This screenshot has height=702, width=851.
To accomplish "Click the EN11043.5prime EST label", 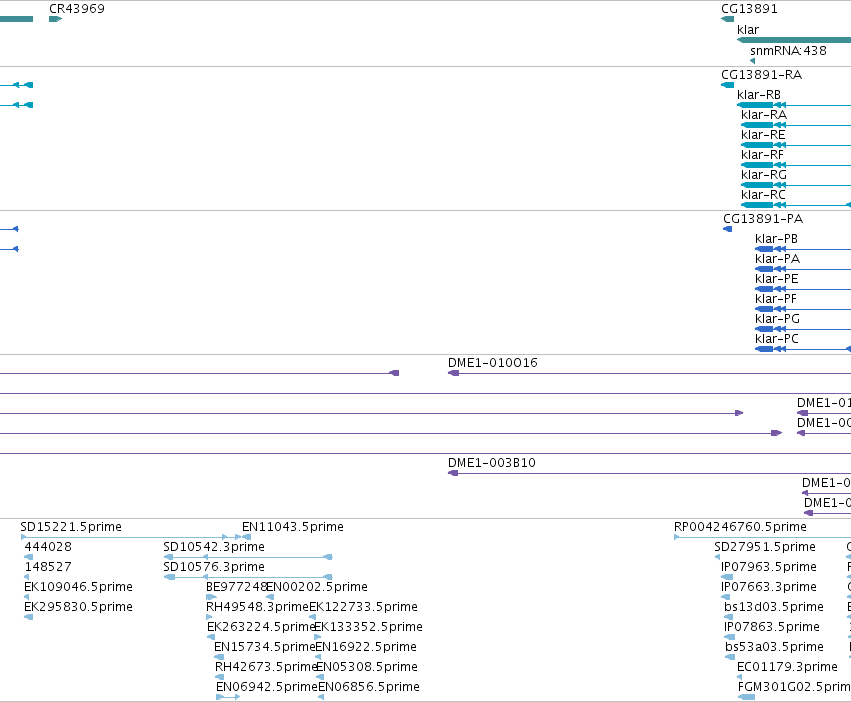I will (293, 527).
